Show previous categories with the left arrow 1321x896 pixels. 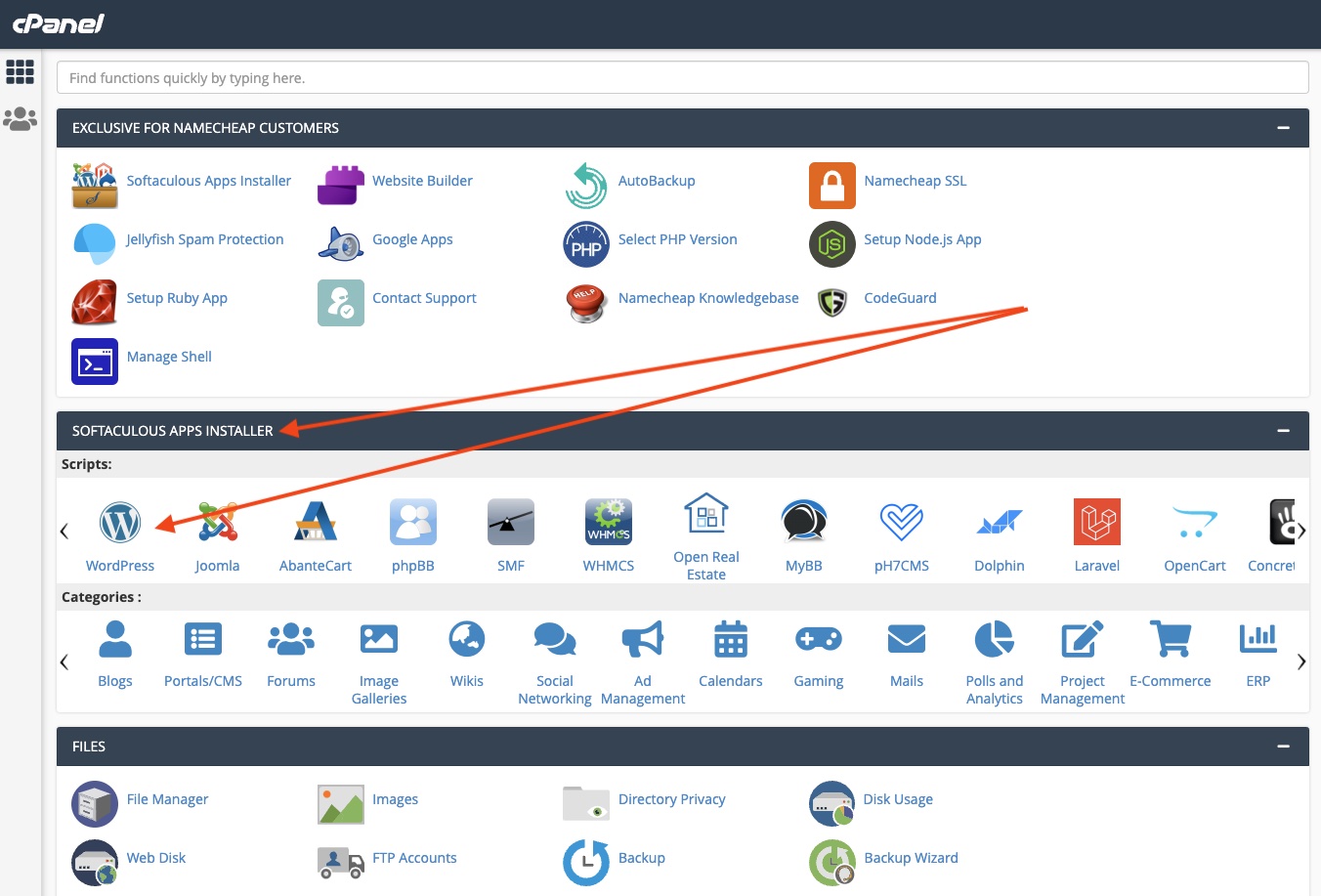pyautogui.click(x=64, y=661)
